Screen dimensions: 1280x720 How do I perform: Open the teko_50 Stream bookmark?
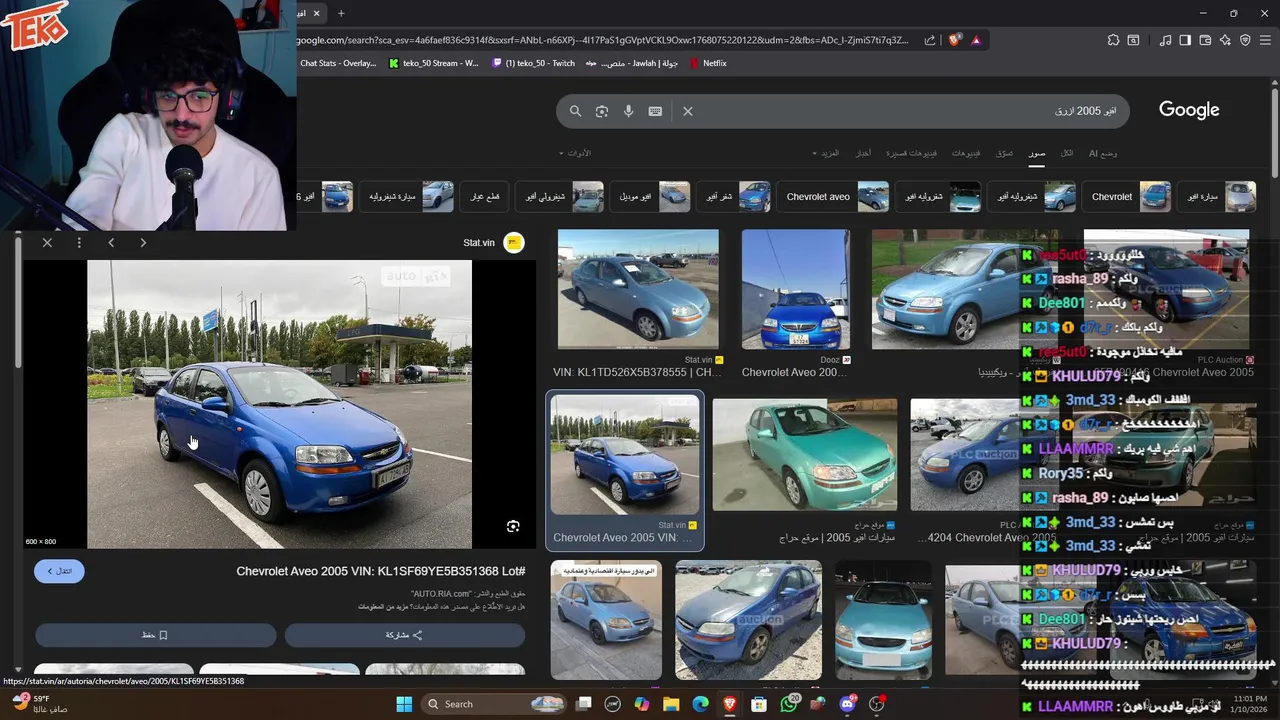pos(433,63)
